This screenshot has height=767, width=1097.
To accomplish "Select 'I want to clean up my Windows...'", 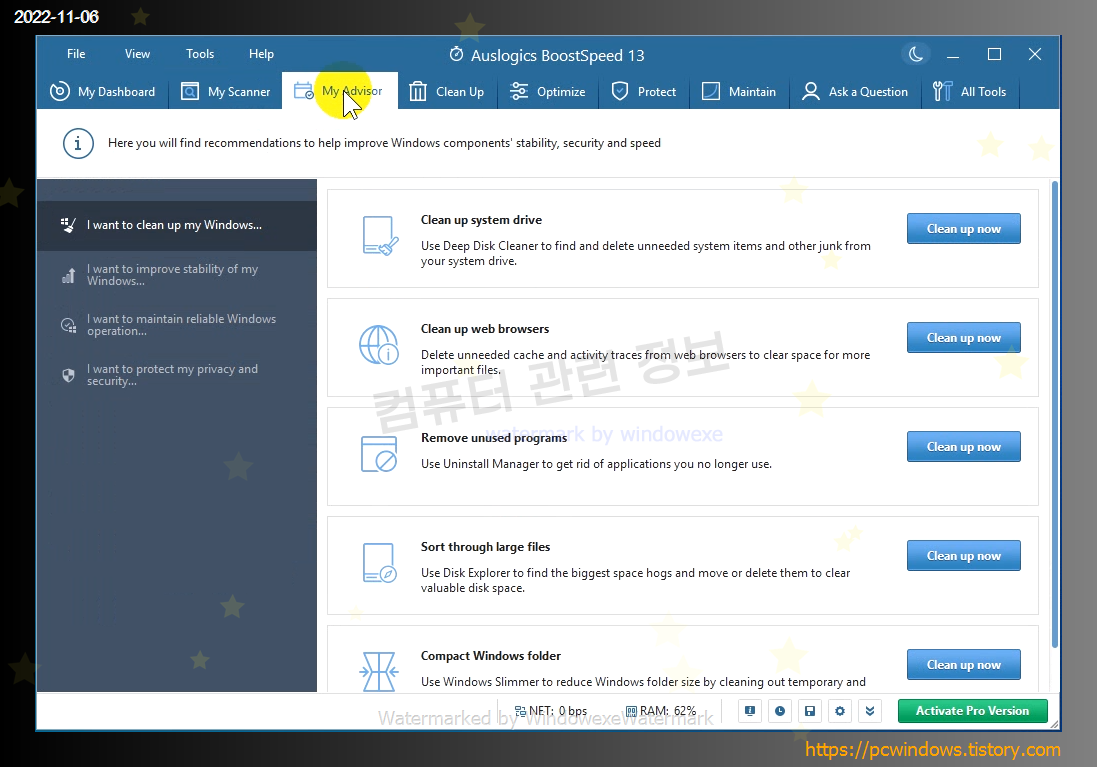I will [x=177, y=225].
